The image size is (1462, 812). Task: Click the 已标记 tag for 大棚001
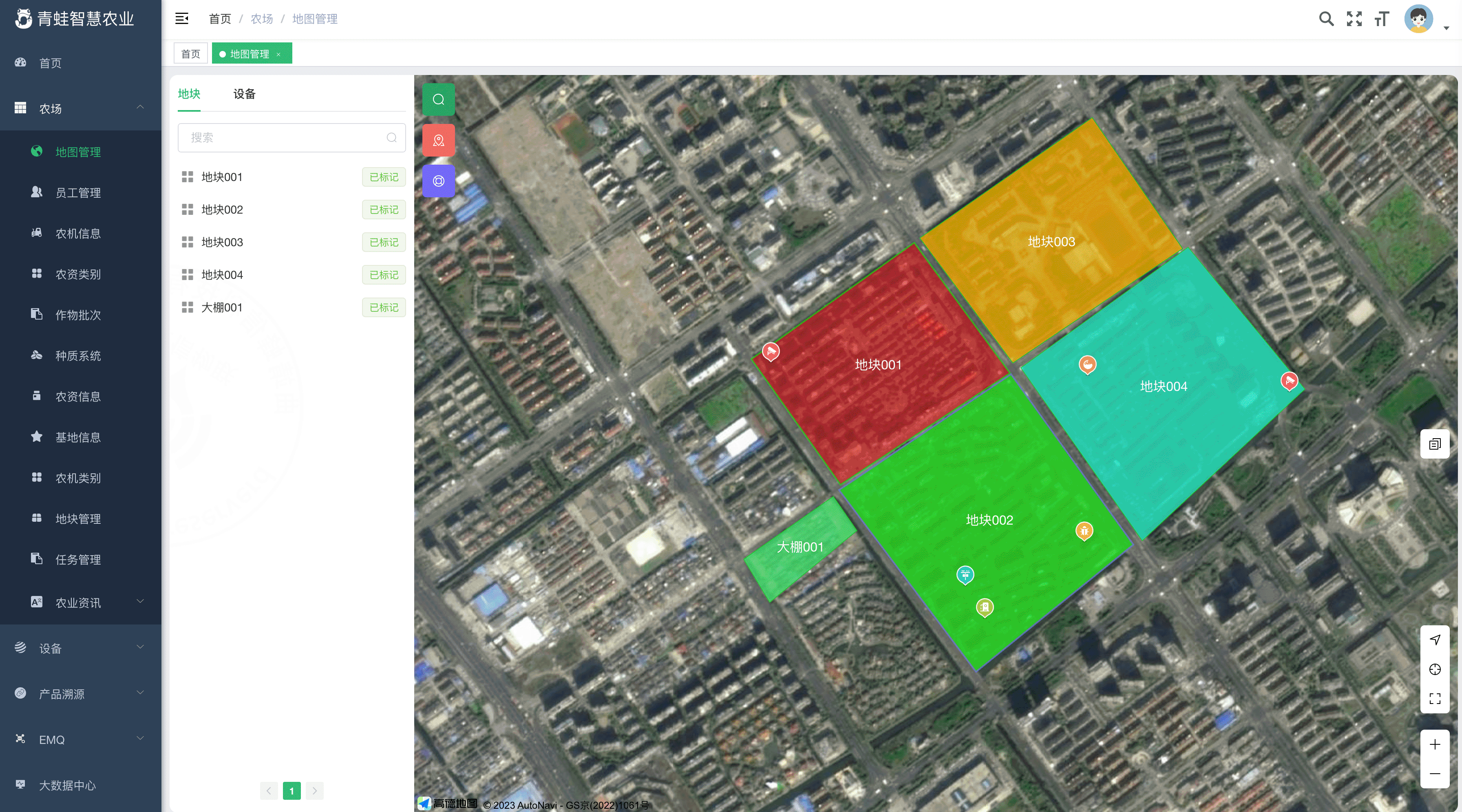point(384,307)
